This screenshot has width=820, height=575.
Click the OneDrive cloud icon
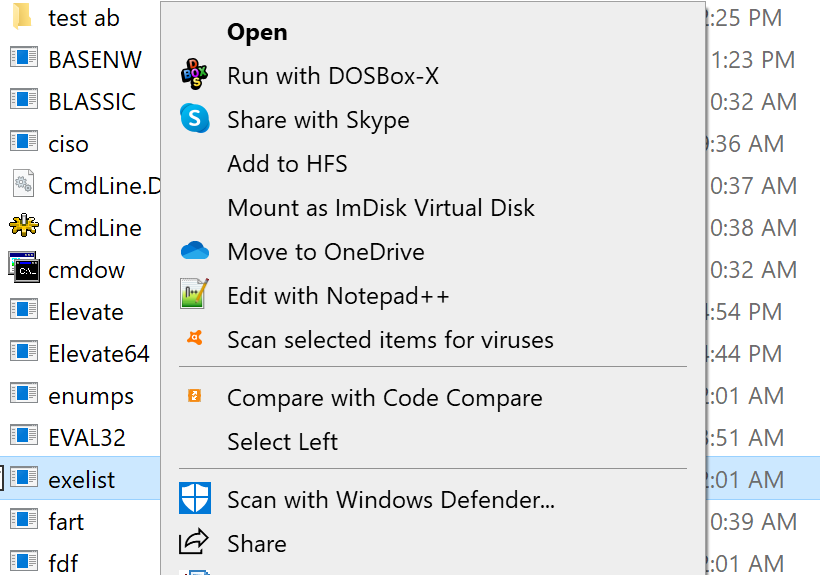(x=195, y=251)
